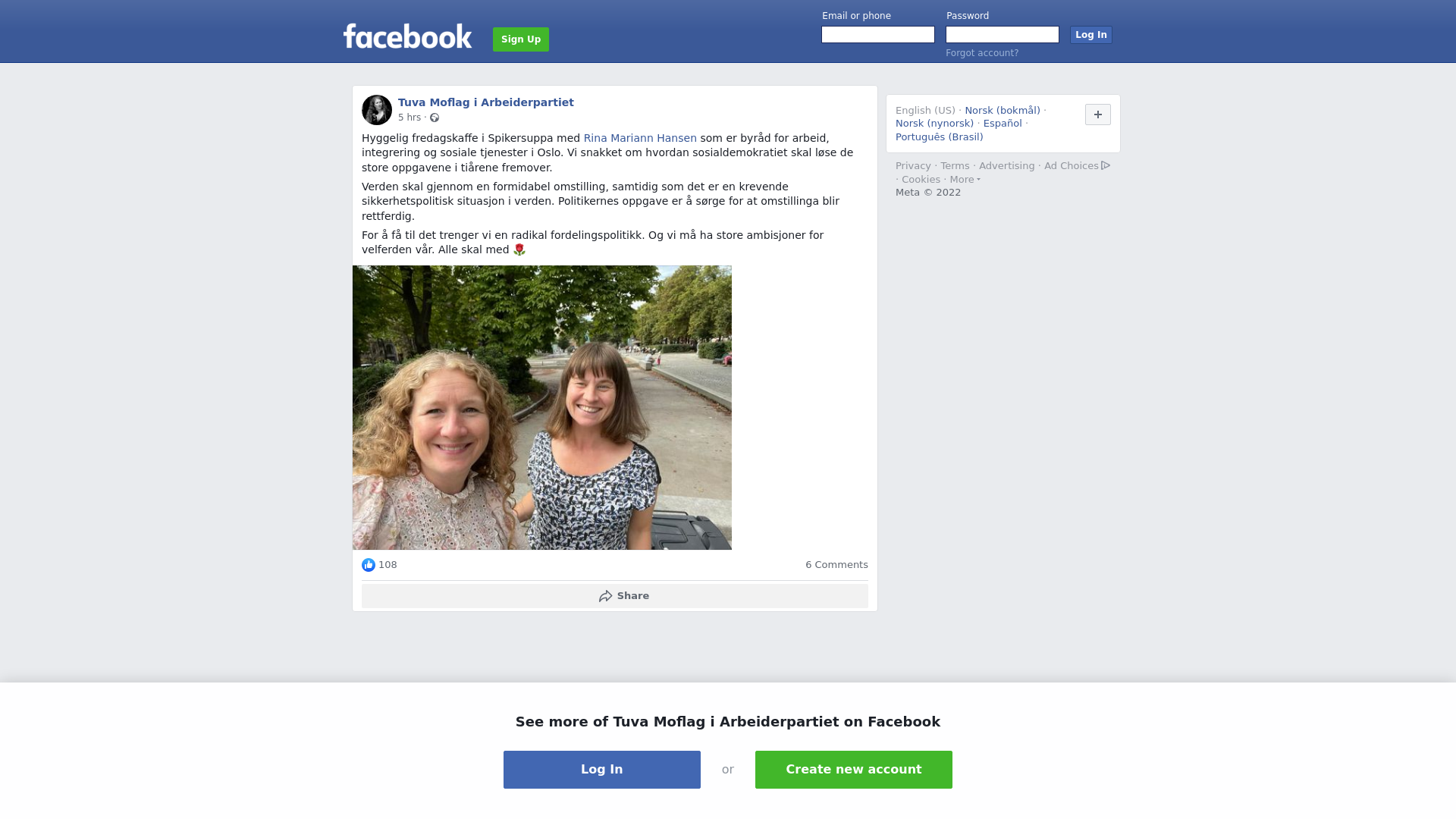
Task: Switch language to Español
Action: (1003, 124)
